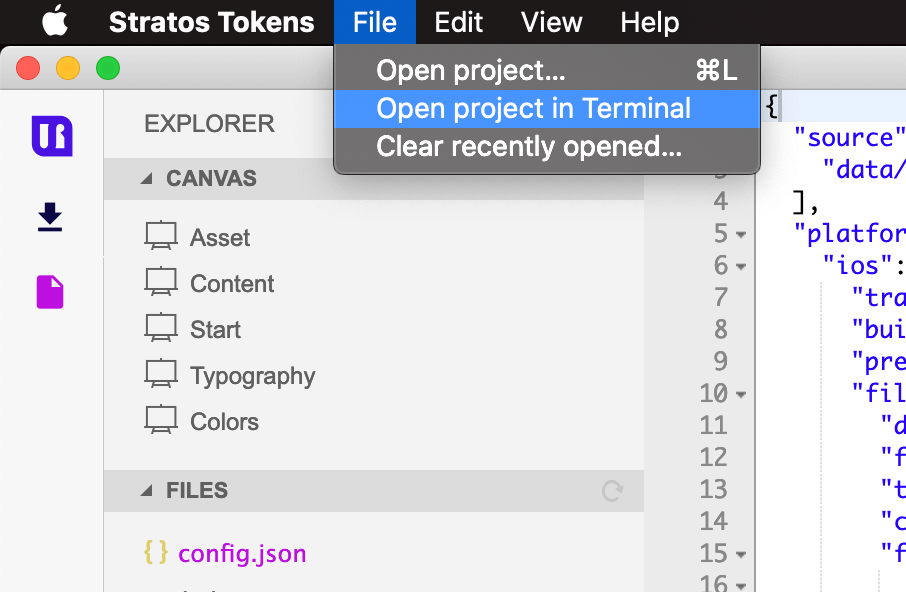Click the EXPLORER panel heading
The height and width of the screenshot is (592, 906).
(x=209, y=124)
